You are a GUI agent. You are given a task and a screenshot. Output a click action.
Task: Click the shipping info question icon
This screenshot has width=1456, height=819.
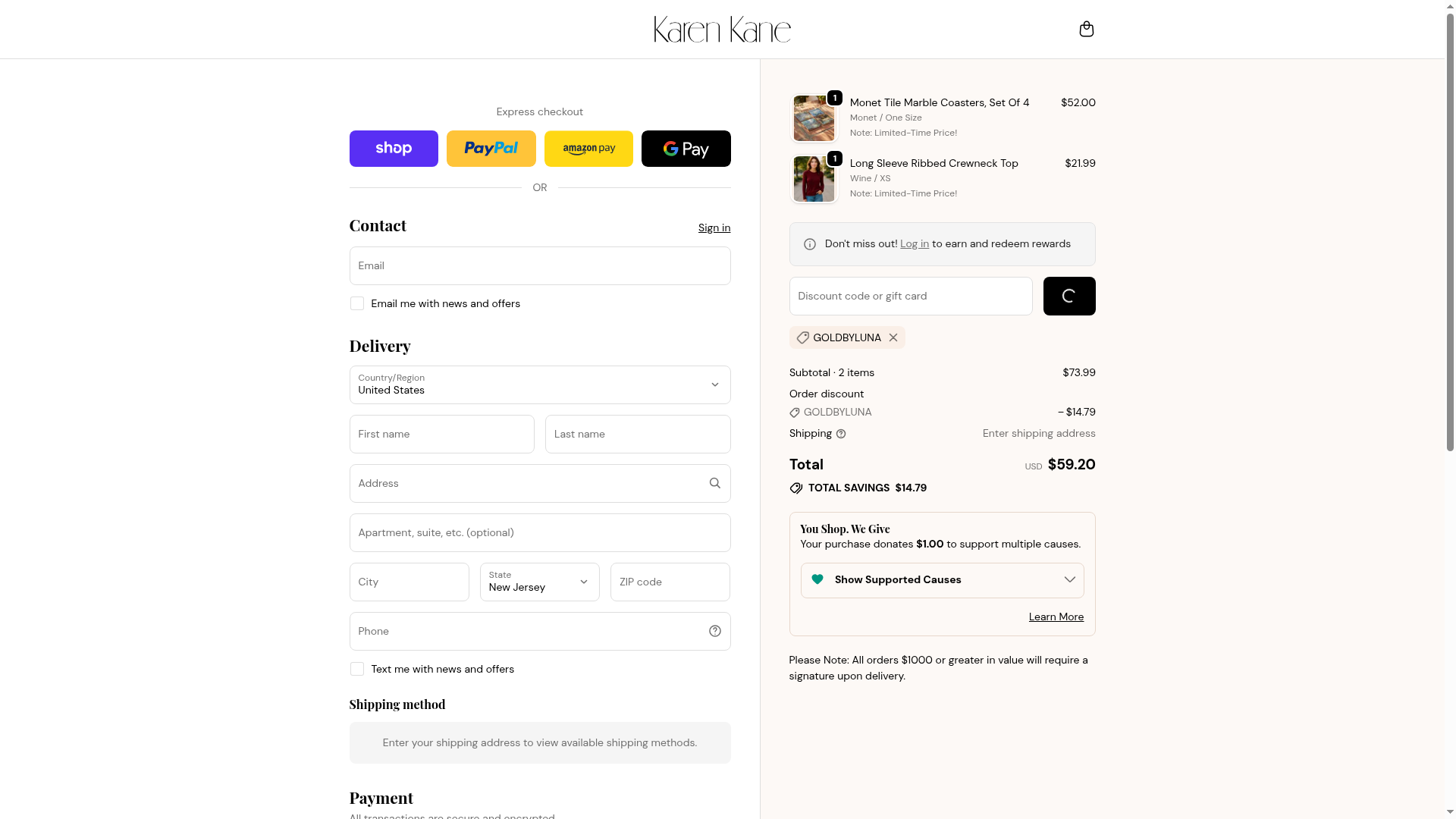coord(840,434)
